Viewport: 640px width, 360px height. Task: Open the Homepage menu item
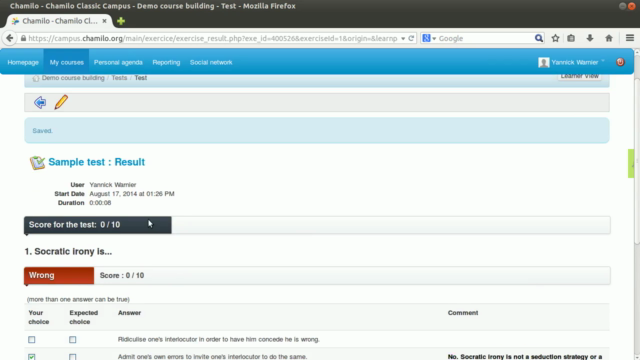23,62
